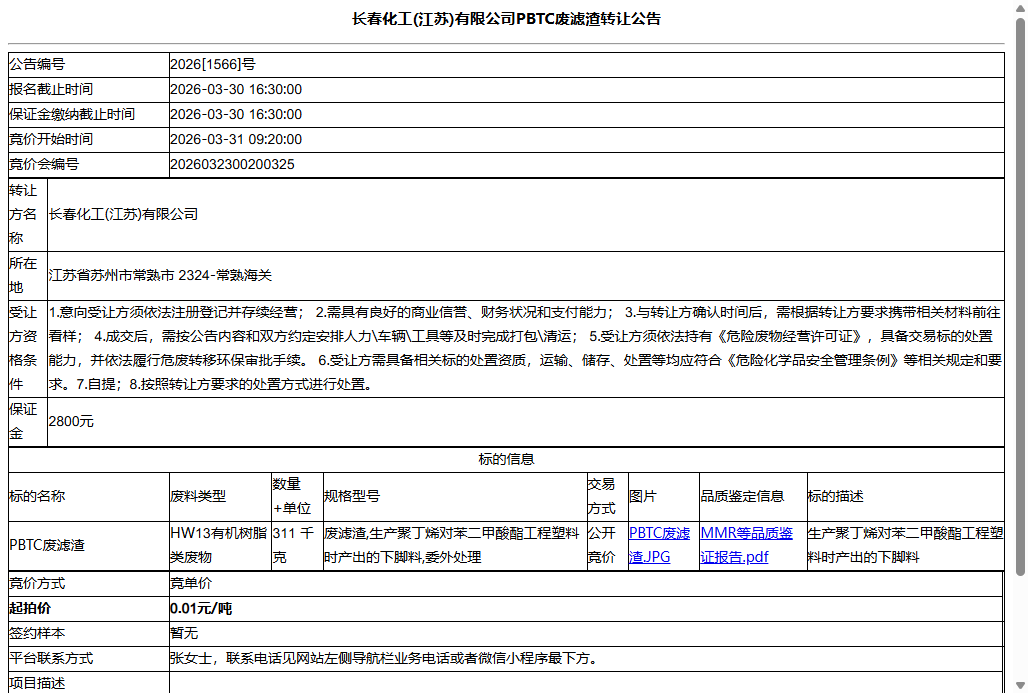This screenshot has height=693, width=1028.
Task: Open the PBTC废滤渣.JPG image link
Action: [x=659, y=544]
